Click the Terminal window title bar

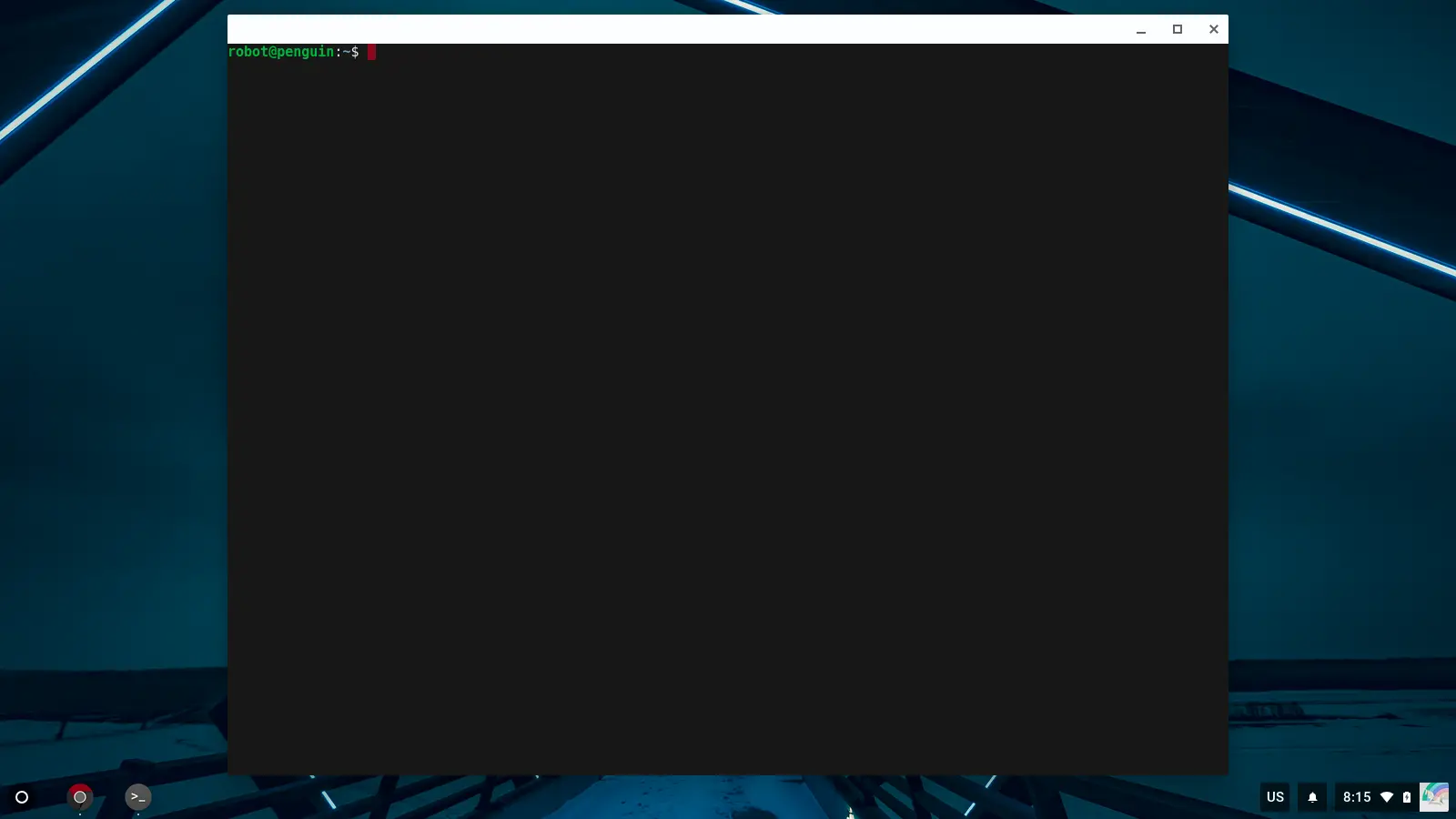(637, 28)
